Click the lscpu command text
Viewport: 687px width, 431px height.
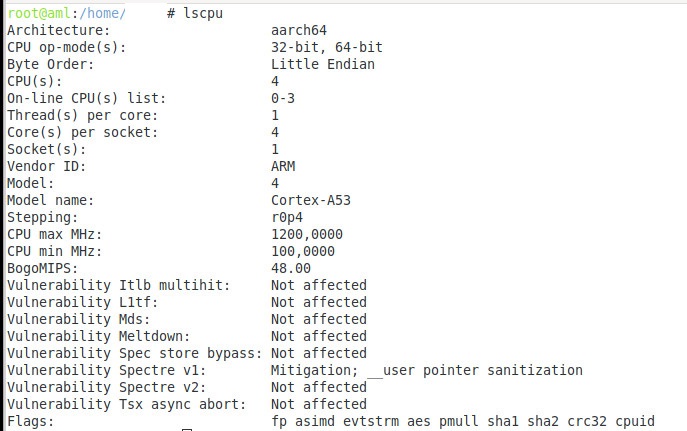click(207, 13)
